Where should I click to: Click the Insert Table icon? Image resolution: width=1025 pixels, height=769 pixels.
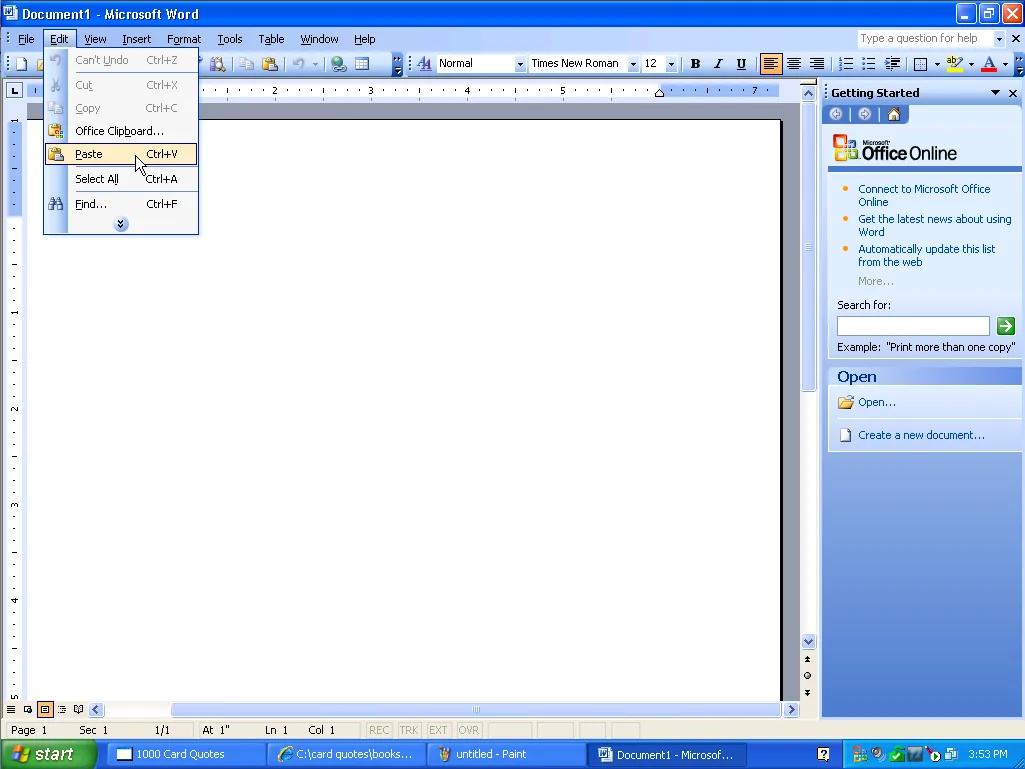click(x=360, y=63)
